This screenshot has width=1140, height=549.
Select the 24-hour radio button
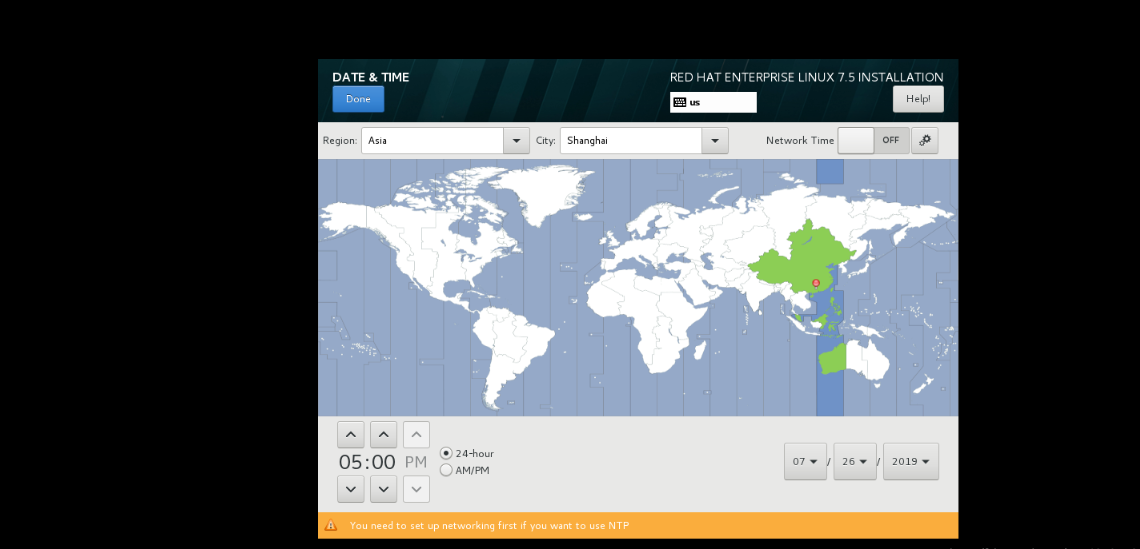(x=446, y=453)
